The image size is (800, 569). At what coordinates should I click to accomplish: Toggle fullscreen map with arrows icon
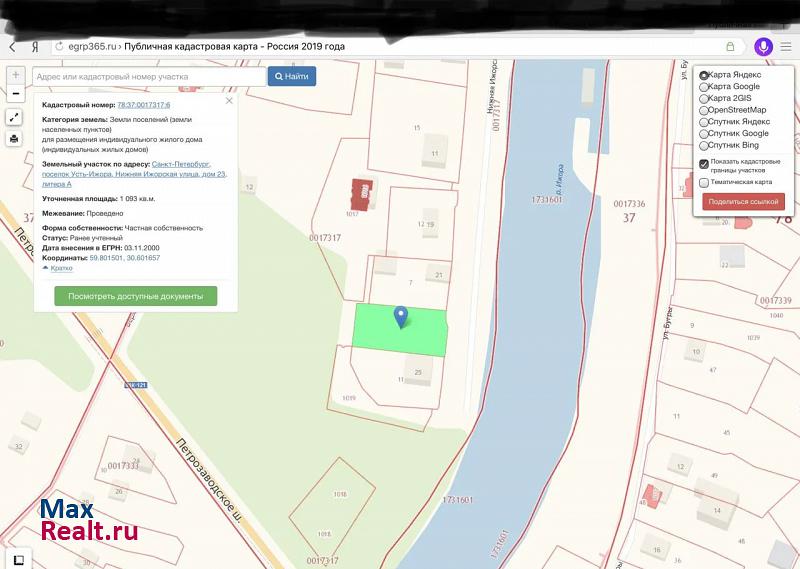point(15,117)
